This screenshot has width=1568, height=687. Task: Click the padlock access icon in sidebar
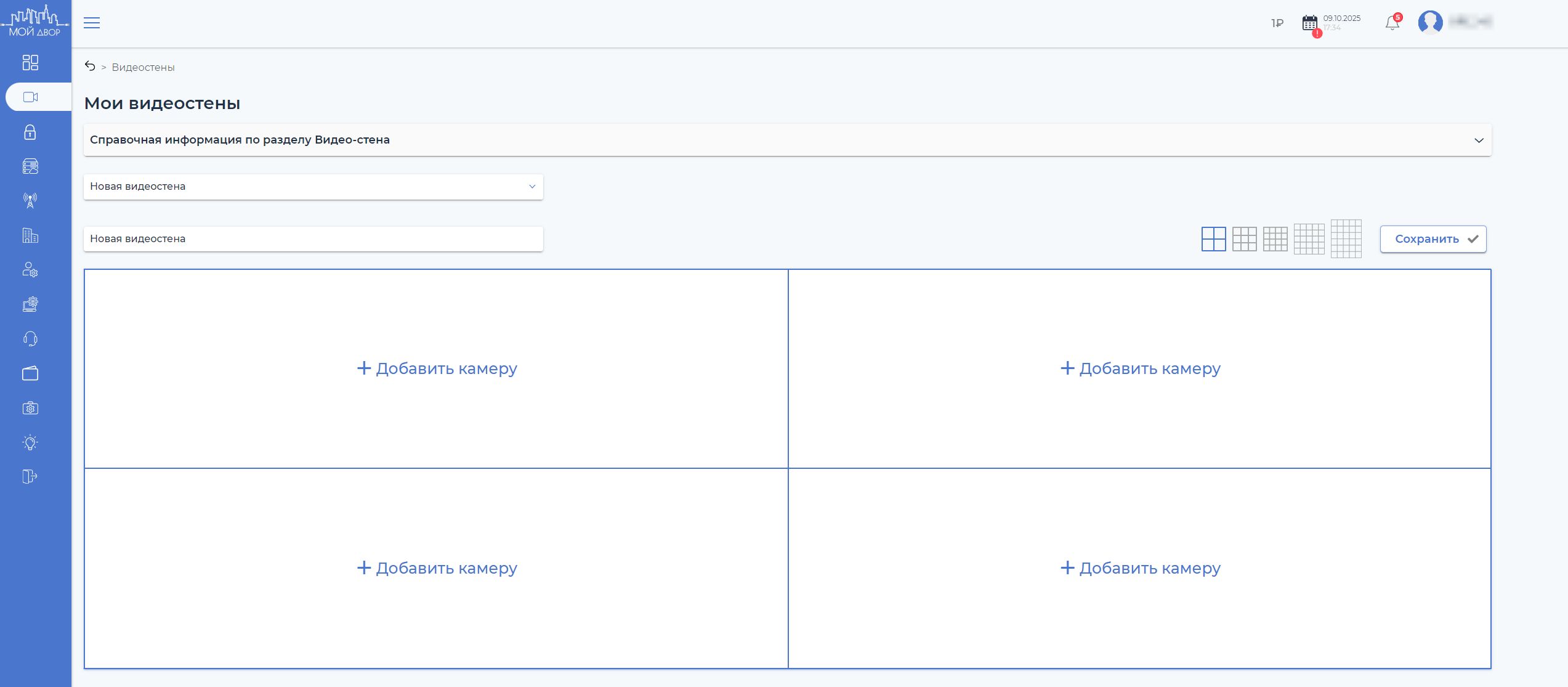click(x=30, y=132)
